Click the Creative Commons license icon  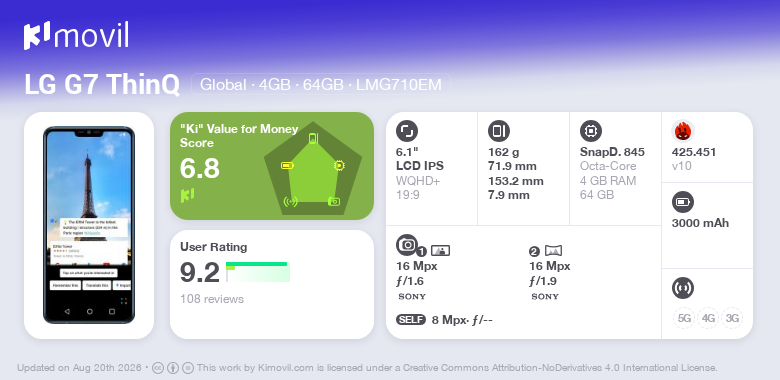tap(158, 368)
